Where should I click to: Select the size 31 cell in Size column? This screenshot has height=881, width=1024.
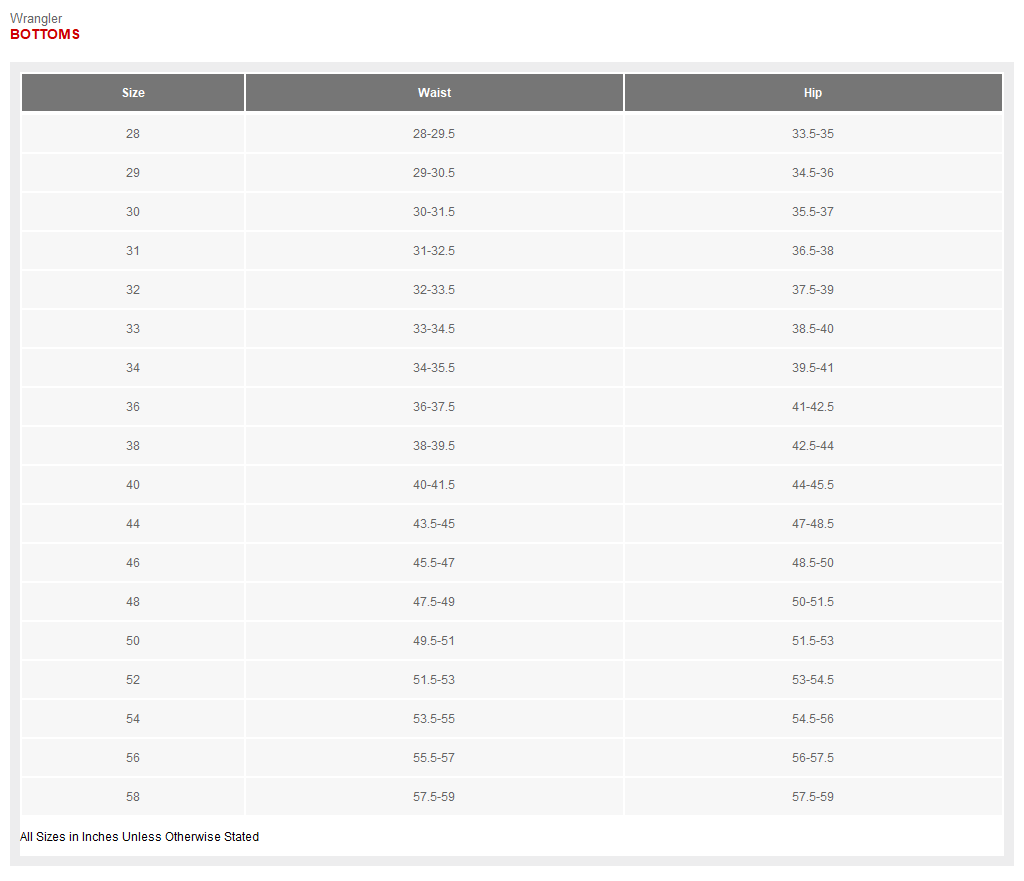[x=133, y=251]
